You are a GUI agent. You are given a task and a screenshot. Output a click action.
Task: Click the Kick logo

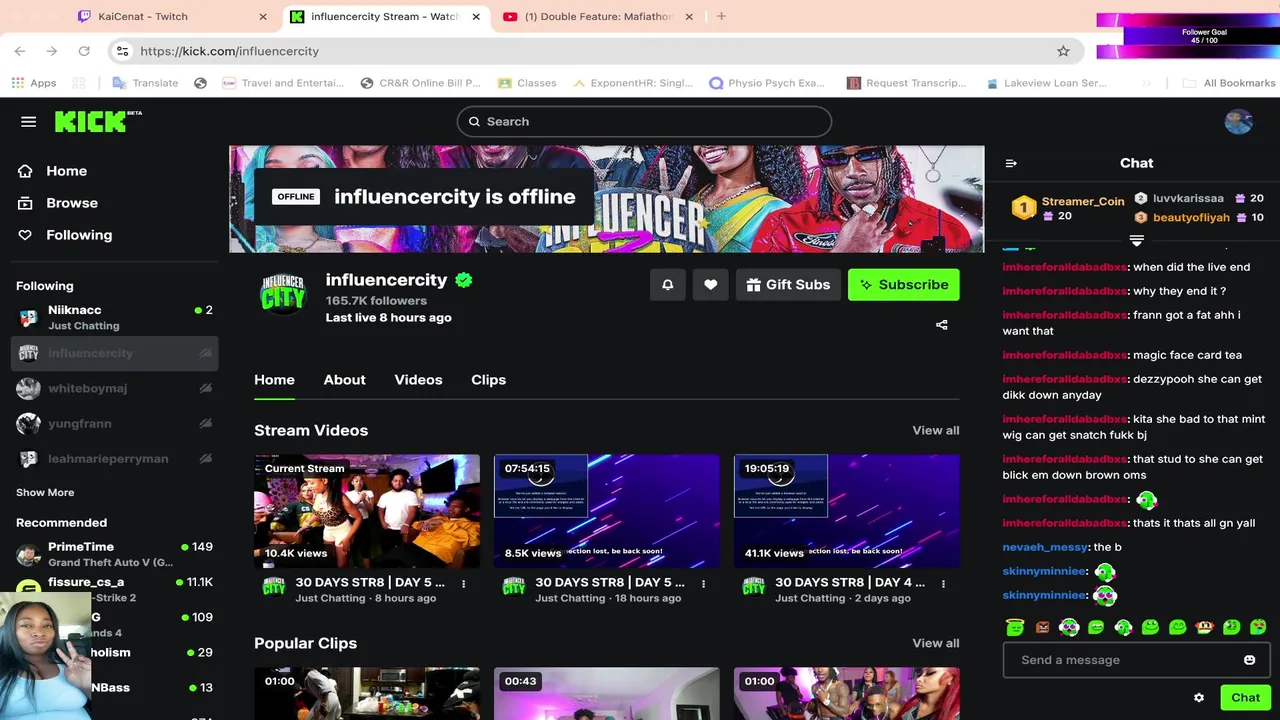click(97, 121)
